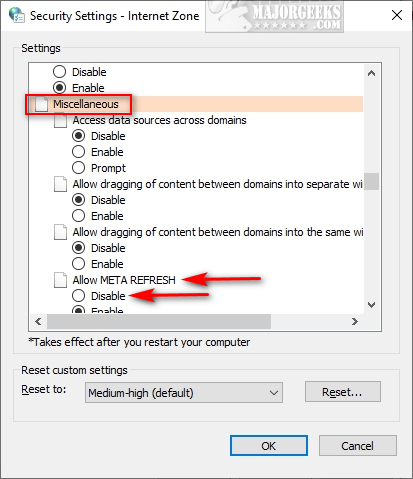Click the Reset... button
This screenshot has width=413, height=479.
click(x=342, y=392)
